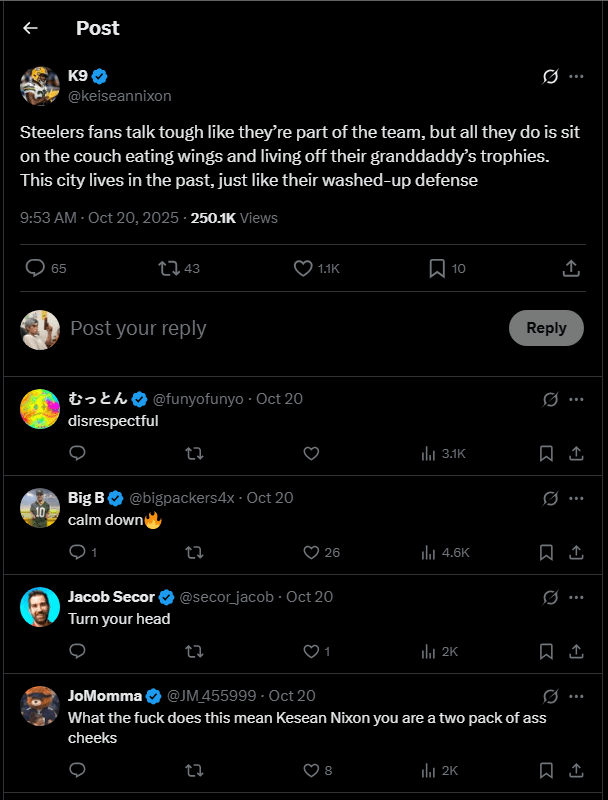This screenshot has width=608, height=800.
Task: Click the Grok icon on K9's post
Action: 549,77
